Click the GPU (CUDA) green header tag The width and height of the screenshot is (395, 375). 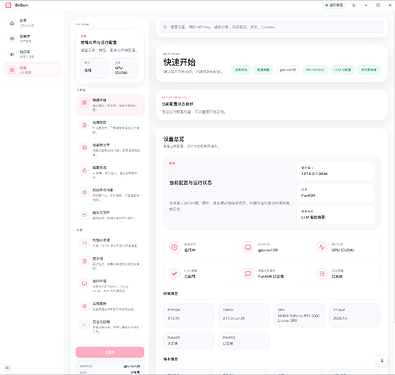(x=315, y=70)
